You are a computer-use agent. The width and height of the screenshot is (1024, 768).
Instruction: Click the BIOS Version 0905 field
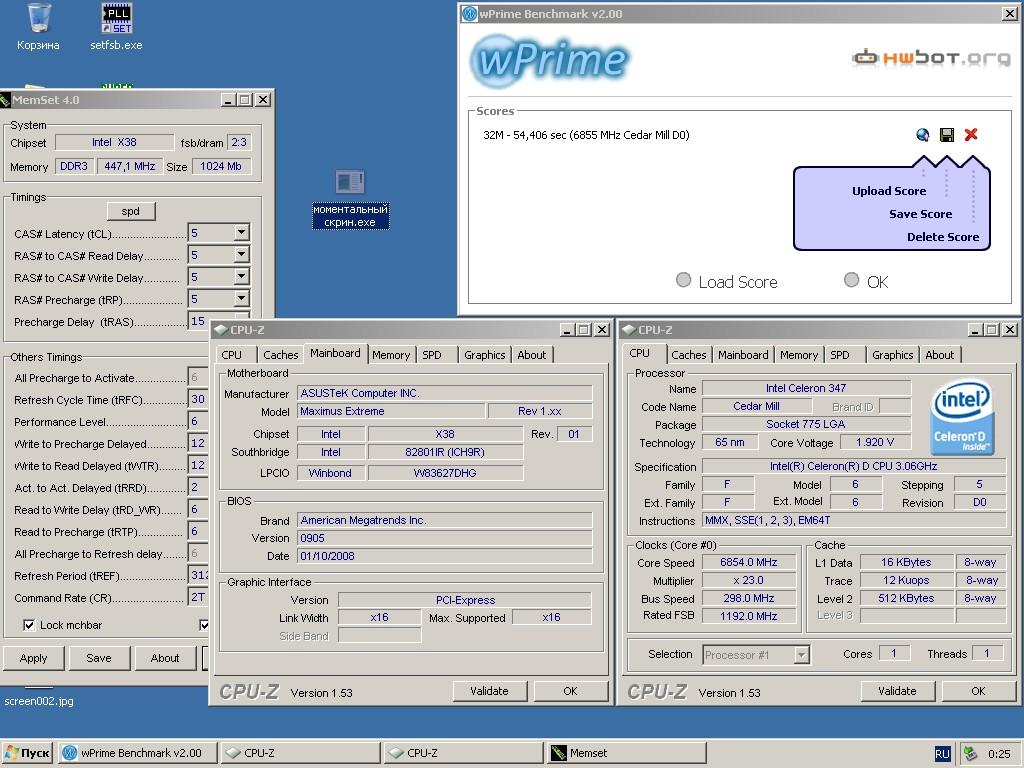(445, 538)
